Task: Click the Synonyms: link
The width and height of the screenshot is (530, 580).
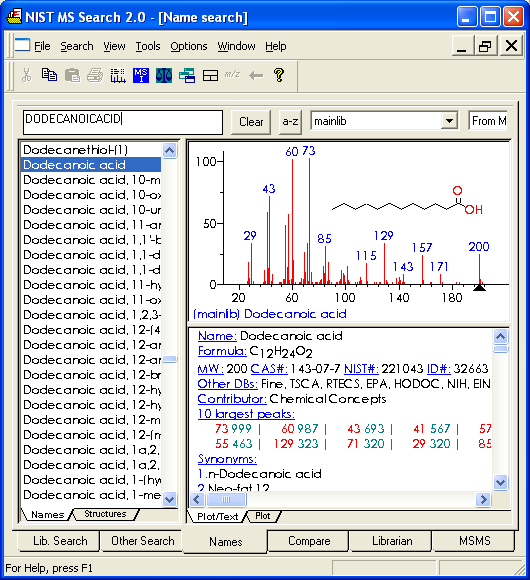Action: (x=227, y=459)
